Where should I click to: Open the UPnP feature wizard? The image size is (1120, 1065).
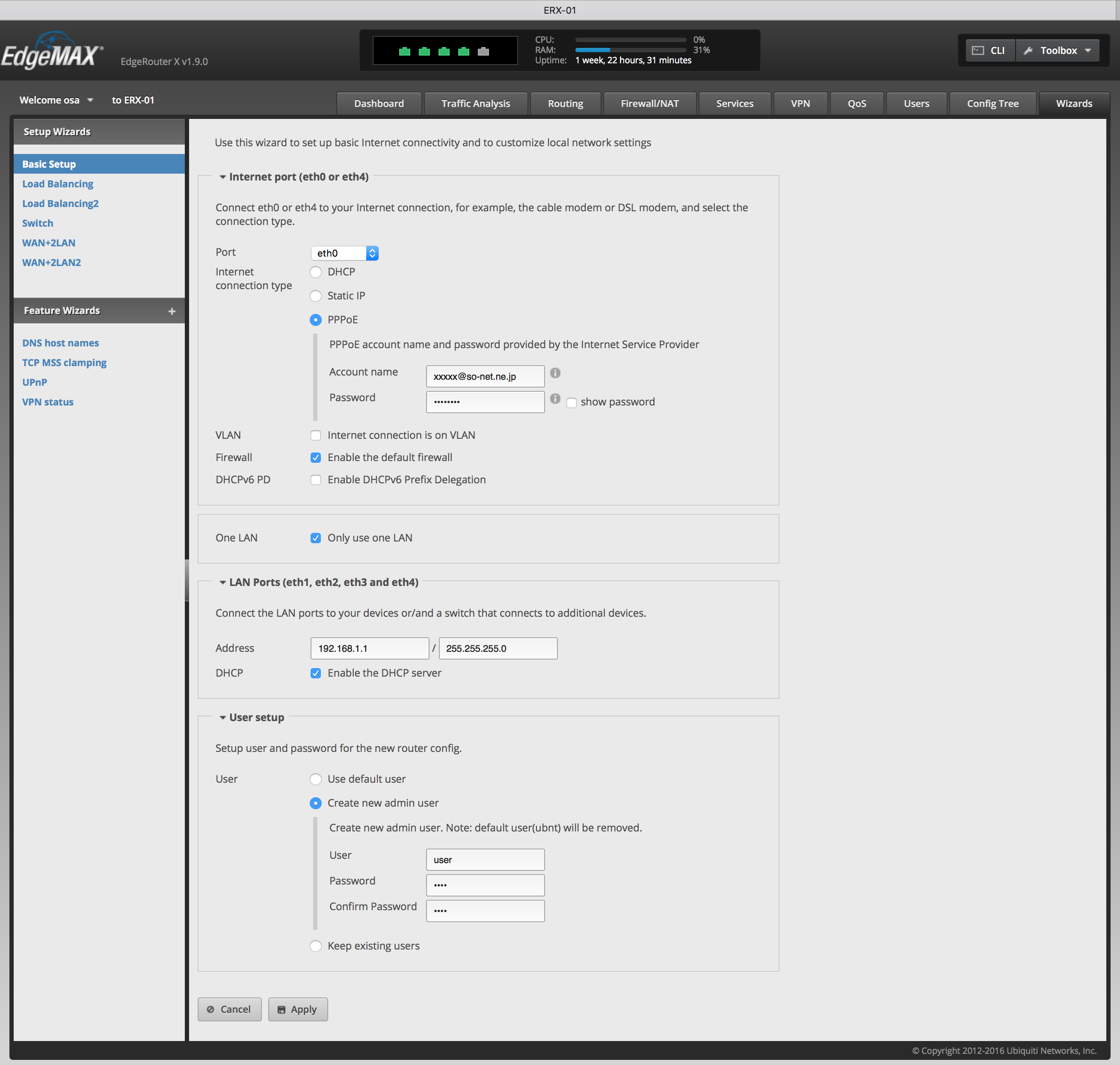pyautogui.click(x=34, y=383)
